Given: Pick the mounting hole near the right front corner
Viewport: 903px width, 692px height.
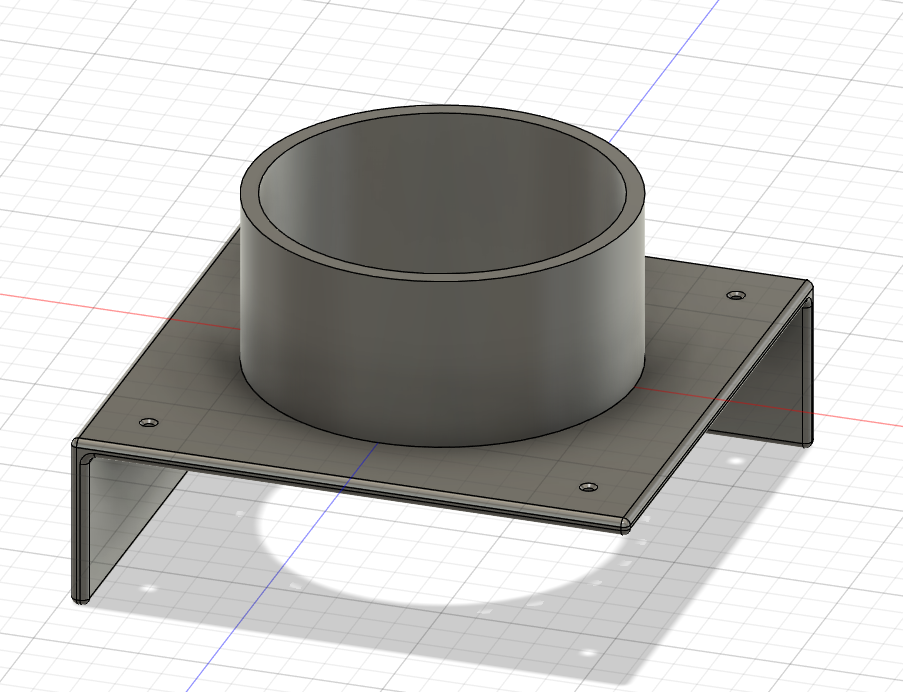Looking at the screenshot, I should tap(588, 487).
